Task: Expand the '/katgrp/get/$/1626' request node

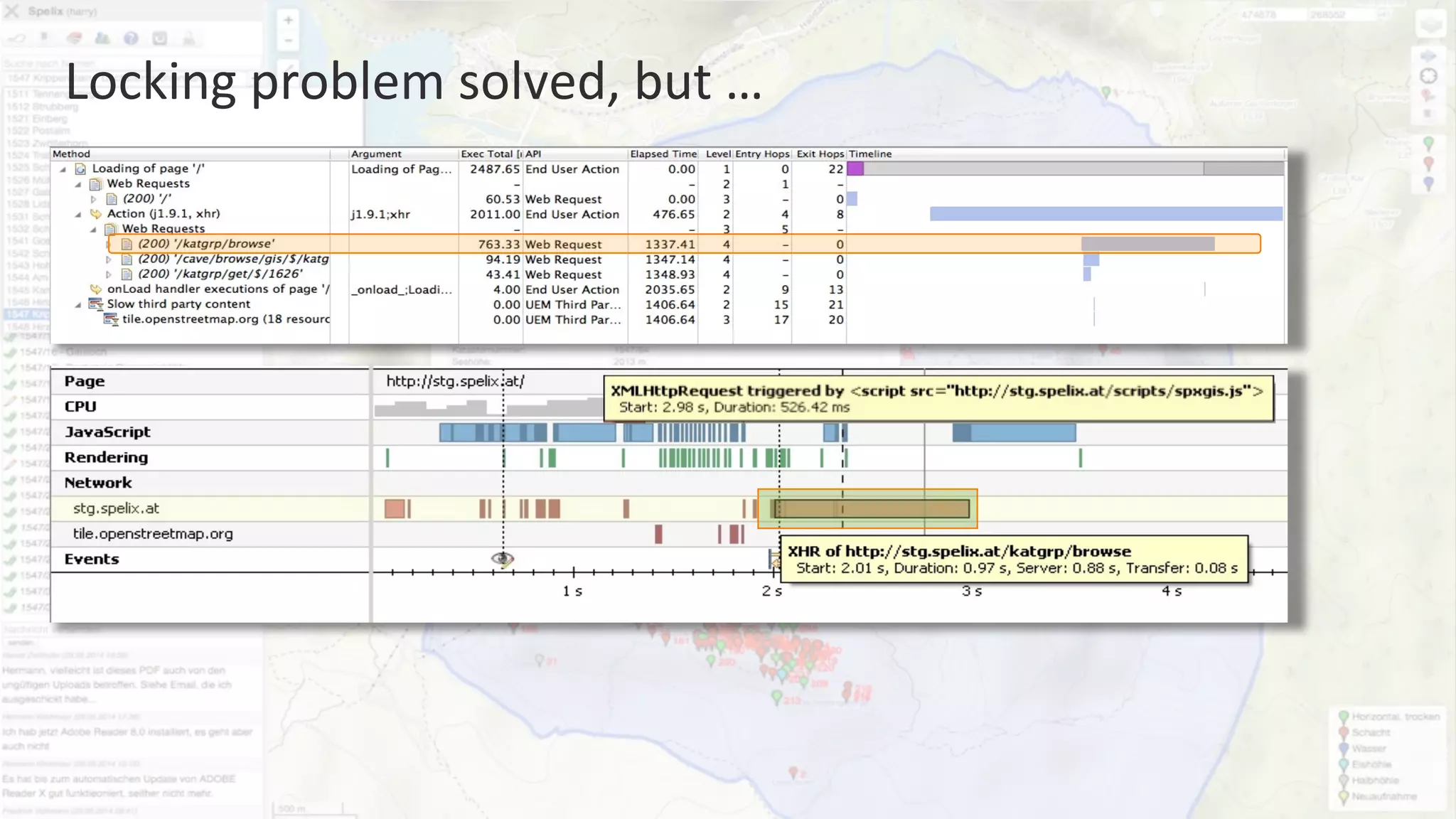Action: [x=109, y=274]
